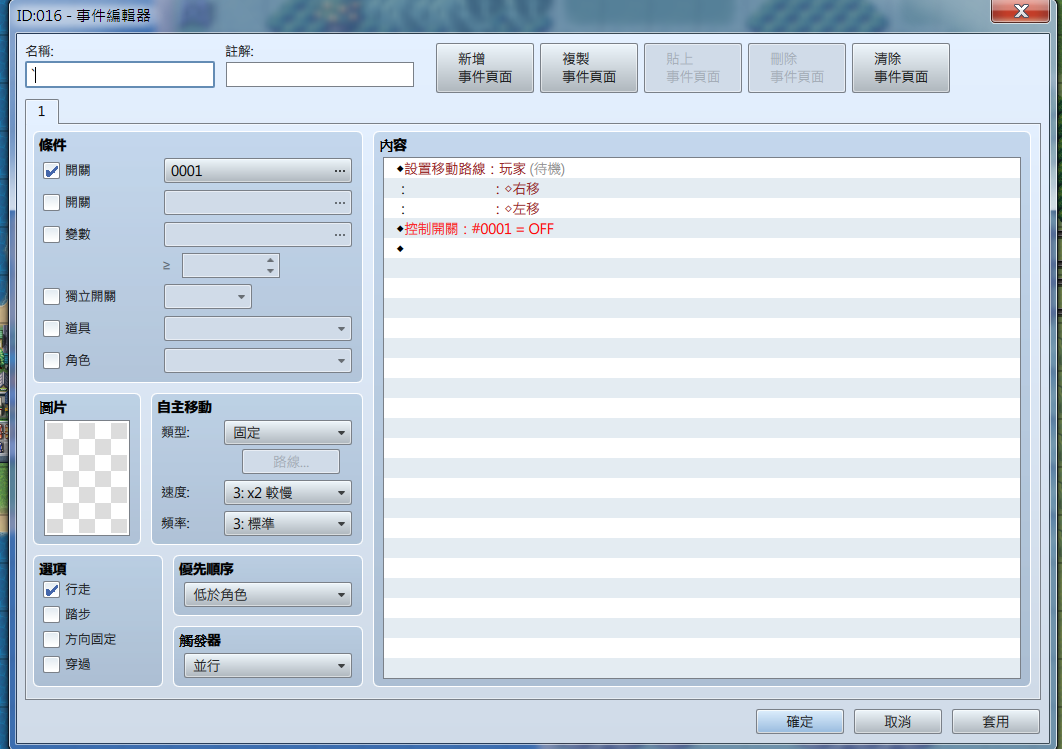Select the ◇右移 movement line
This screenshot has width=1062, height=749.
click(702, 189)
